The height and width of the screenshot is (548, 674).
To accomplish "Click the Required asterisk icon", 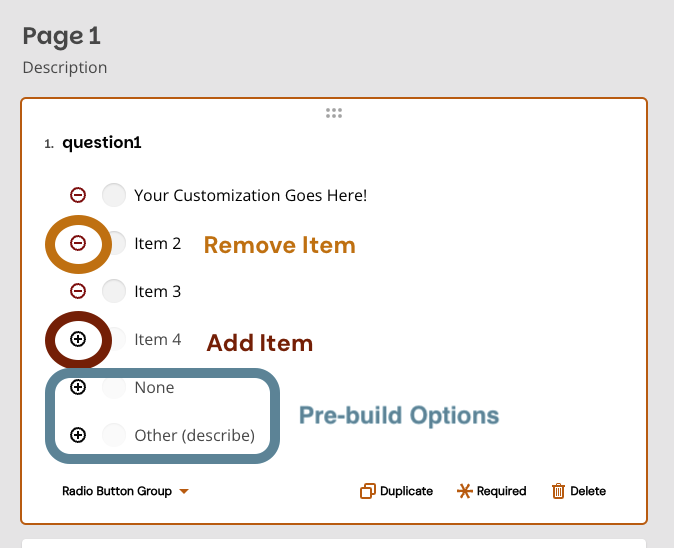I will [x=464, y=491].
